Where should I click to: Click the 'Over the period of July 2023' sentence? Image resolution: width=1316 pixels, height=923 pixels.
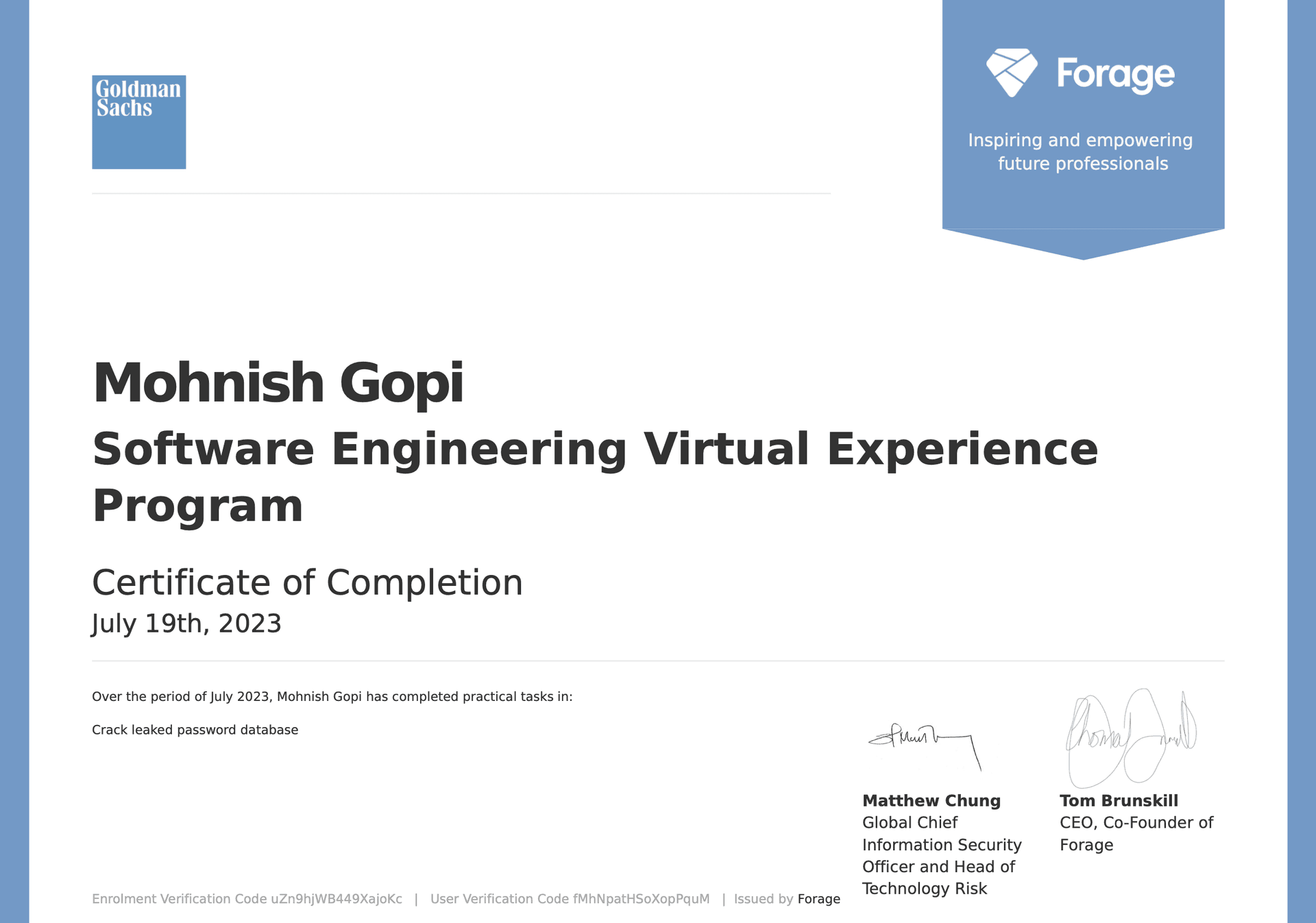[x=332, y=697]
